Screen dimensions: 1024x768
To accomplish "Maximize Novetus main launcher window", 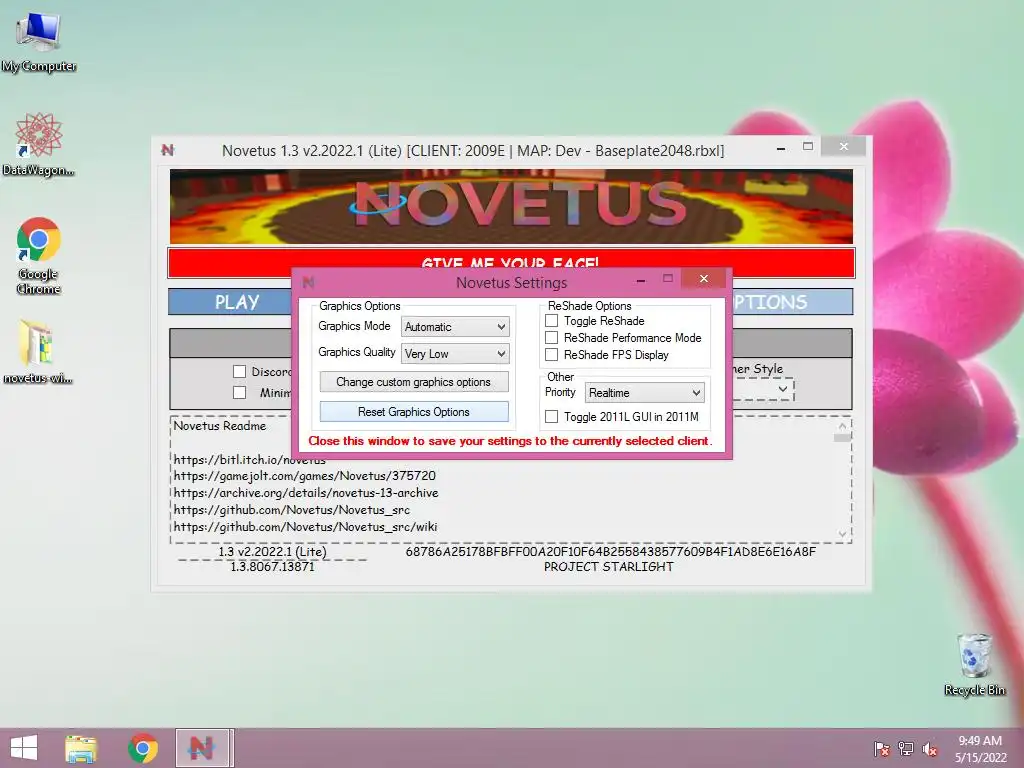I will pyautogui.click(x=808, y=147).
